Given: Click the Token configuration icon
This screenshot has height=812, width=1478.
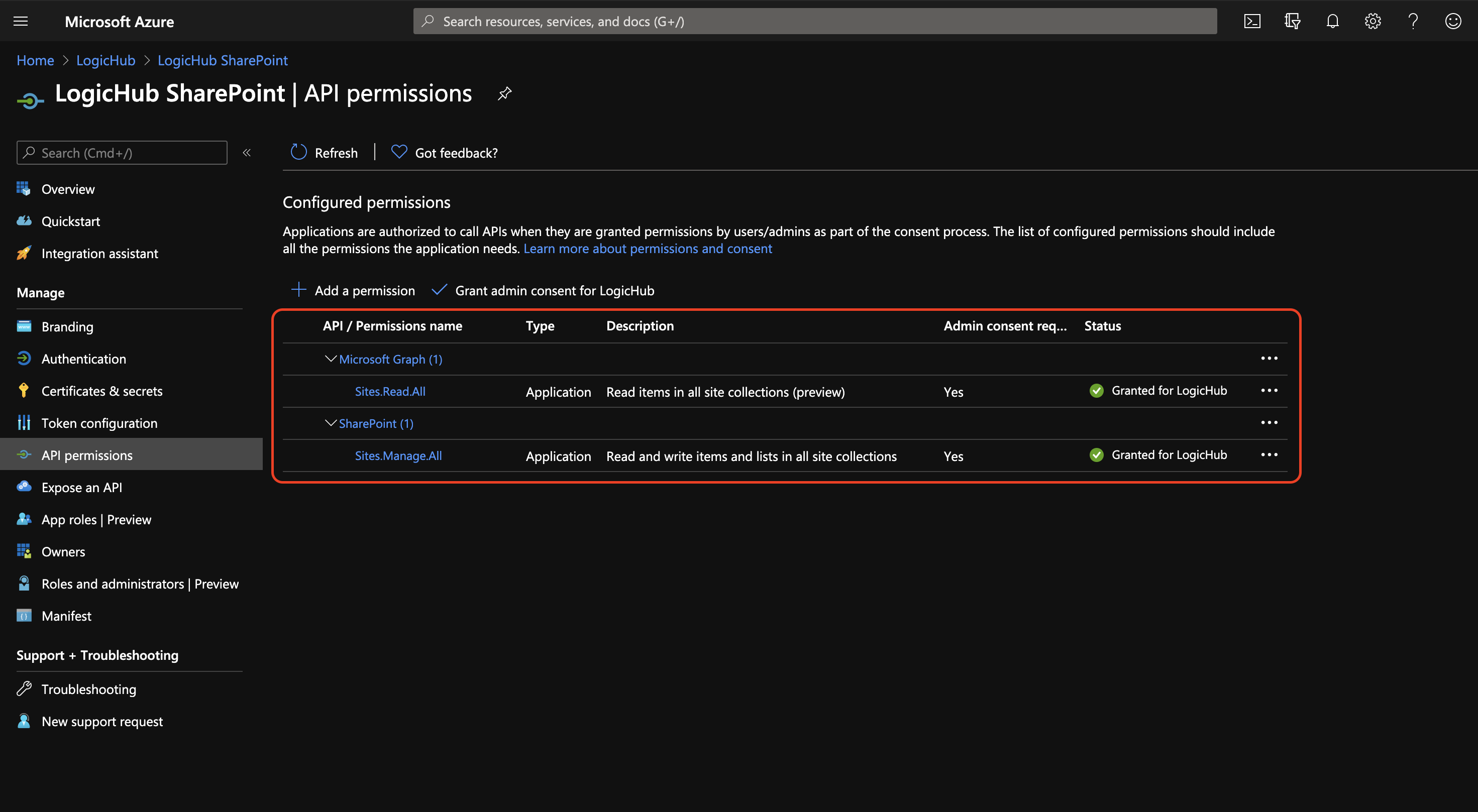Looking at the screenshot, I should pos(24,423).
